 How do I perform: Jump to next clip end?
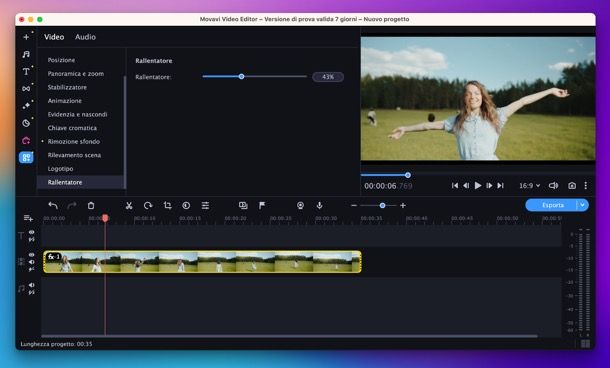(501, 186)
